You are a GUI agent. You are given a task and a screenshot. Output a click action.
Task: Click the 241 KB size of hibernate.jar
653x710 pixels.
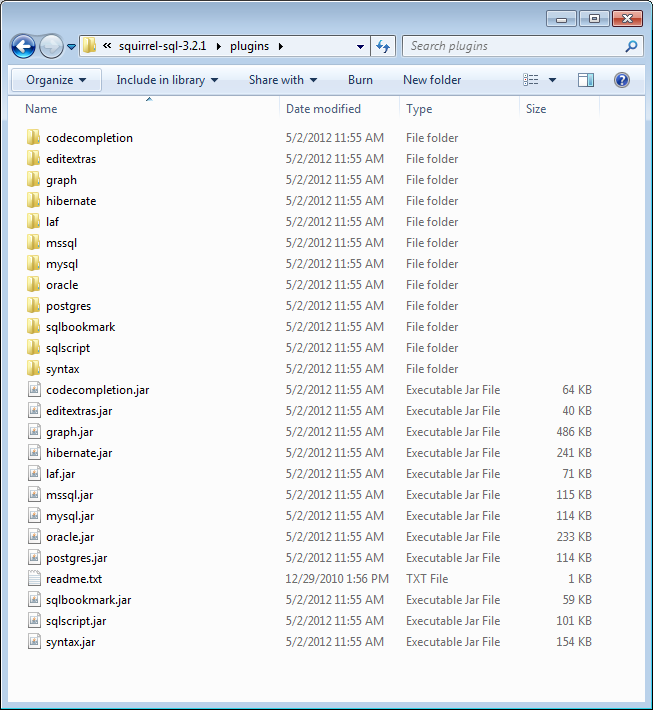pos(574,453)
